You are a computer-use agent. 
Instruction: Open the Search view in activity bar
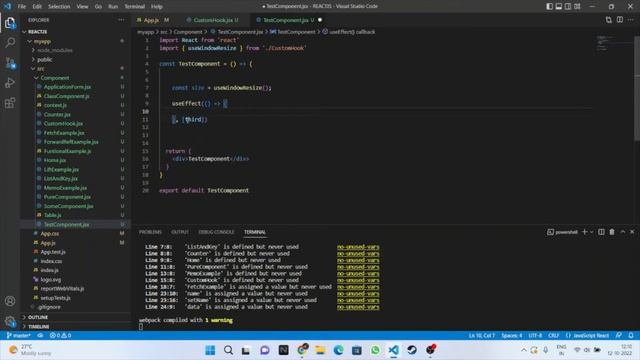click(10, 42)
